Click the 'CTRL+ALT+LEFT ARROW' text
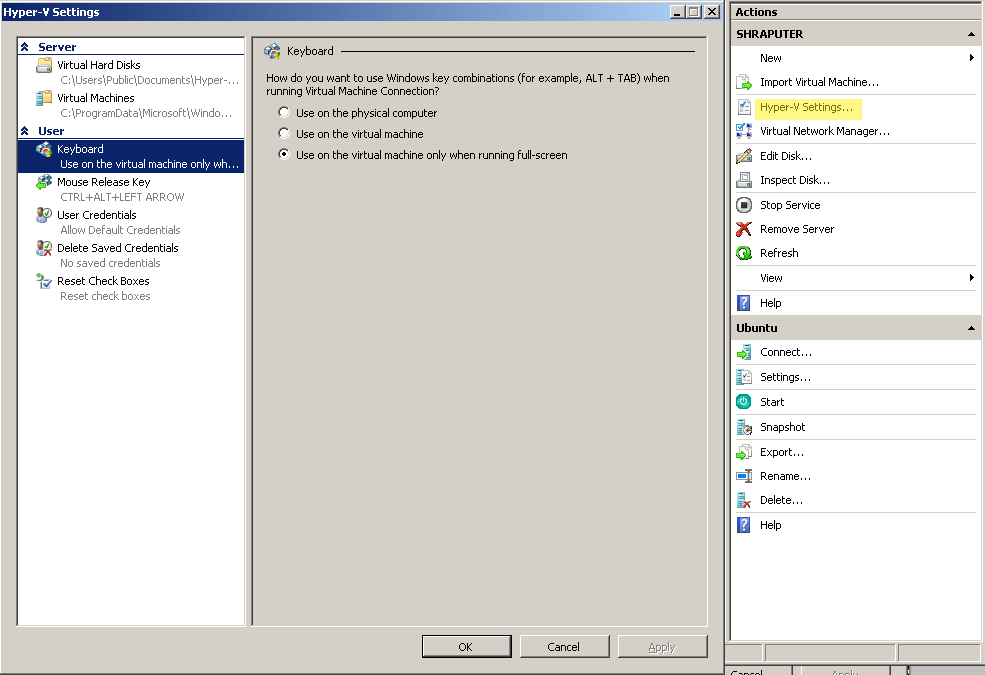This screenshot has height=675, width=985. pyautogui.click(x=122, y=197)
